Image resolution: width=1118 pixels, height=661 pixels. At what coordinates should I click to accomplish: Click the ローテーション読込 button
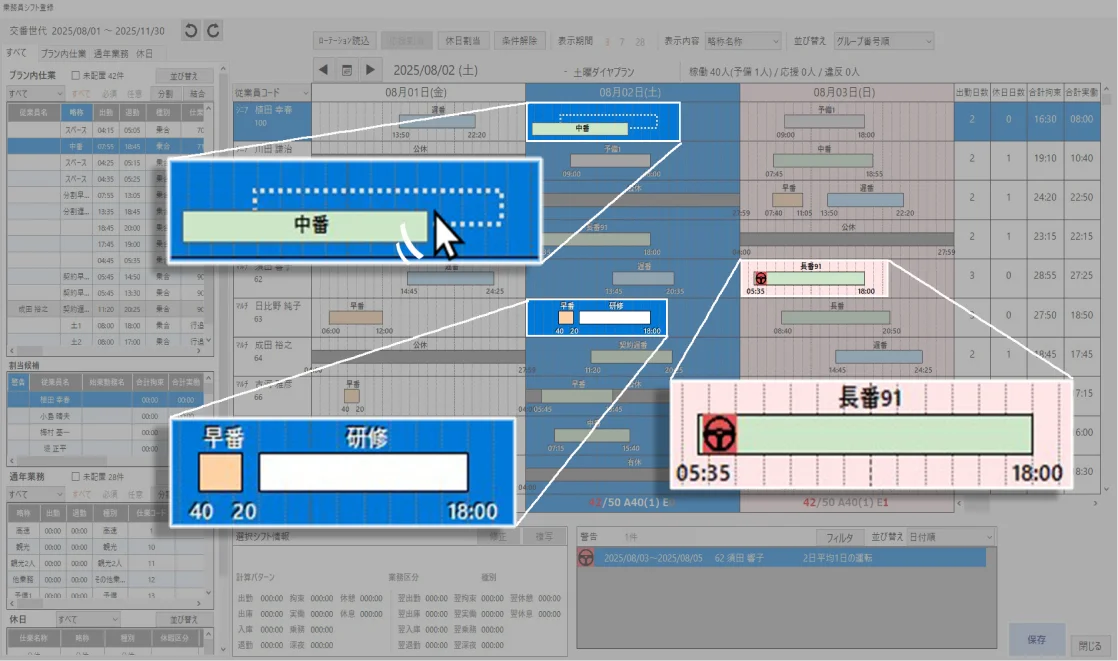(x=344, y=41)
